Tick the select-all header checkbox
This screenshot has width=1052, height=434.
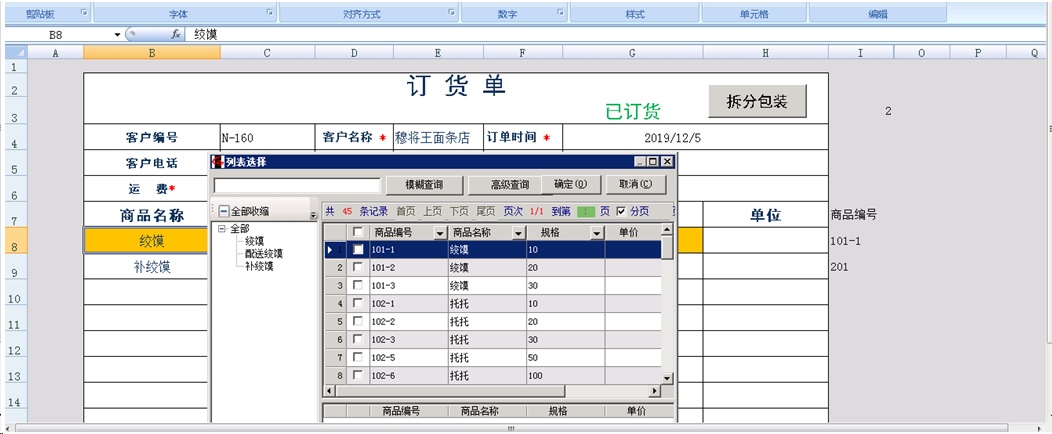(358, 232)
